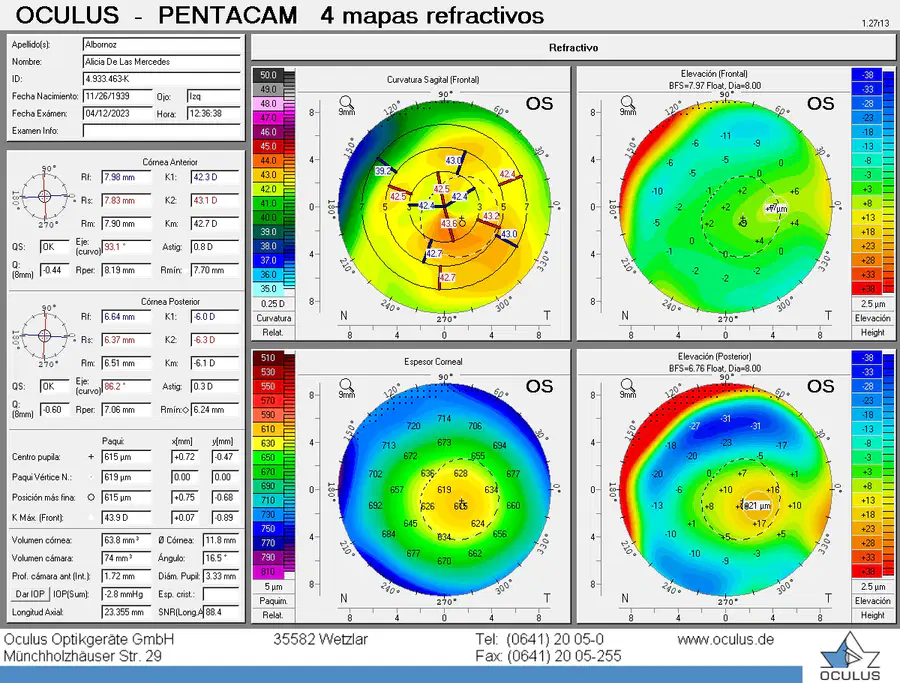
Task: Click the Curvatura label under the curvature scale
Action: (x=274, y=318)
